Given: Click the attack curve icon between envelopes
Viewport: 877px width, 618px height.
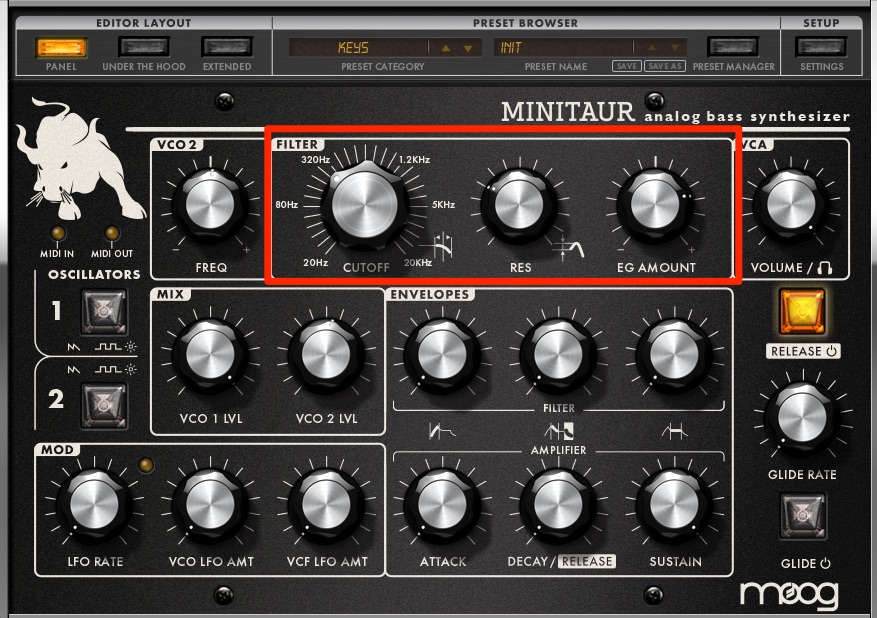Looking at the screenshot, I should [441, 431].
